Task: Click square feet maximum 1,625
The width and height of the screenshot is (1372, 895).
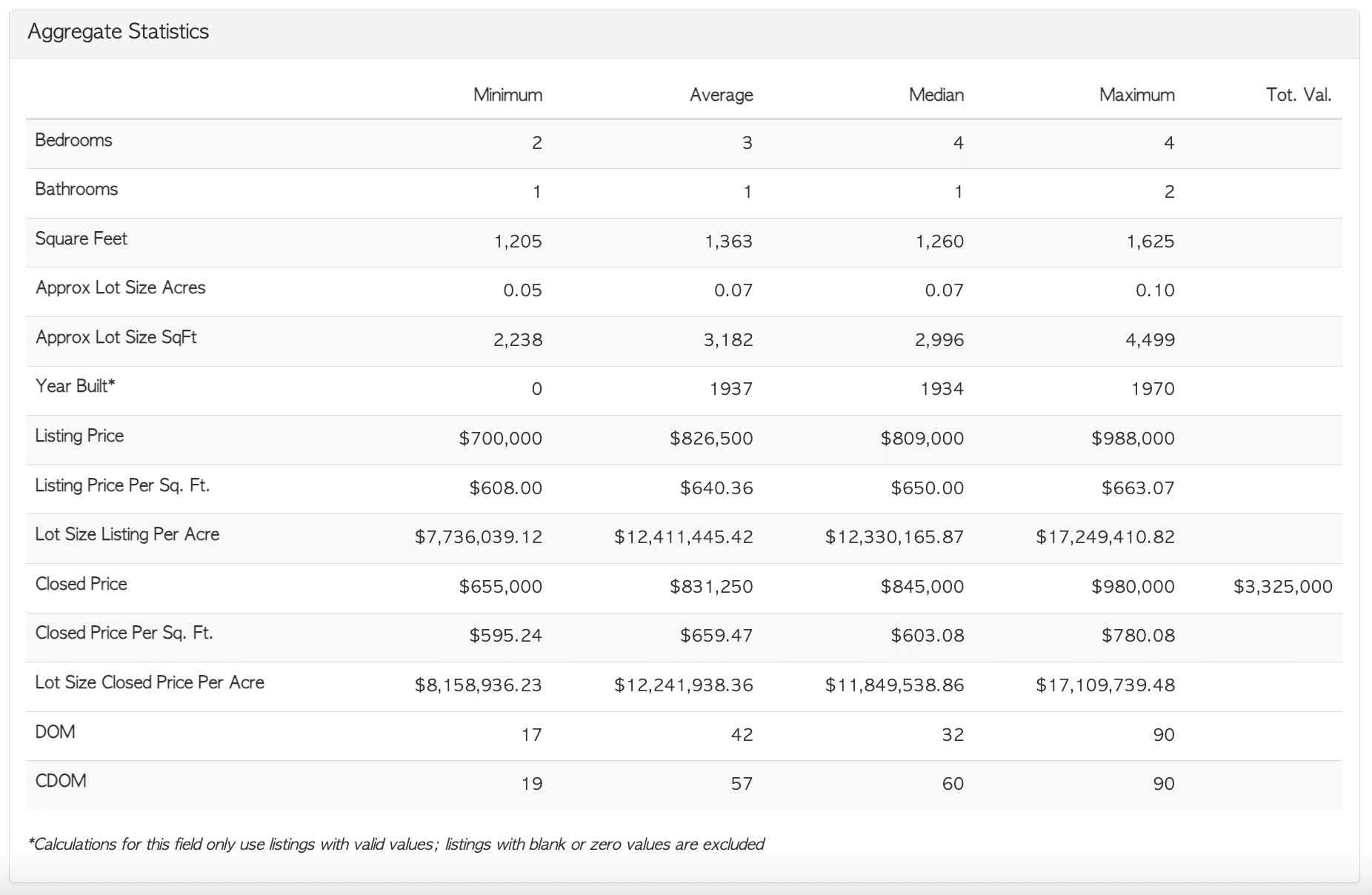Action: (1150, 242)
